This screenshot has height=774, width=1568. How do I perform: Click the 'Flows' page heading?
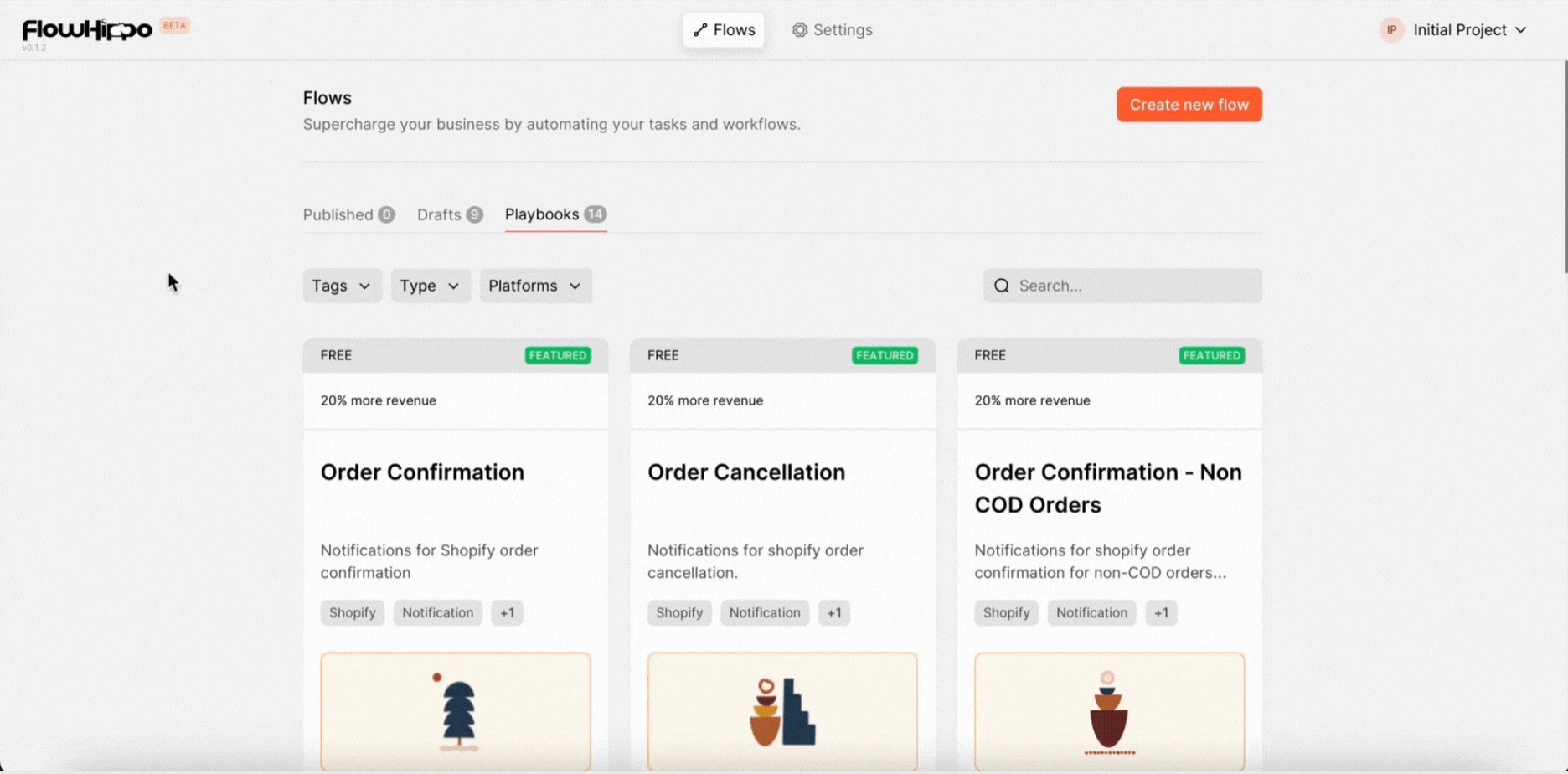(x=328, y=98)
